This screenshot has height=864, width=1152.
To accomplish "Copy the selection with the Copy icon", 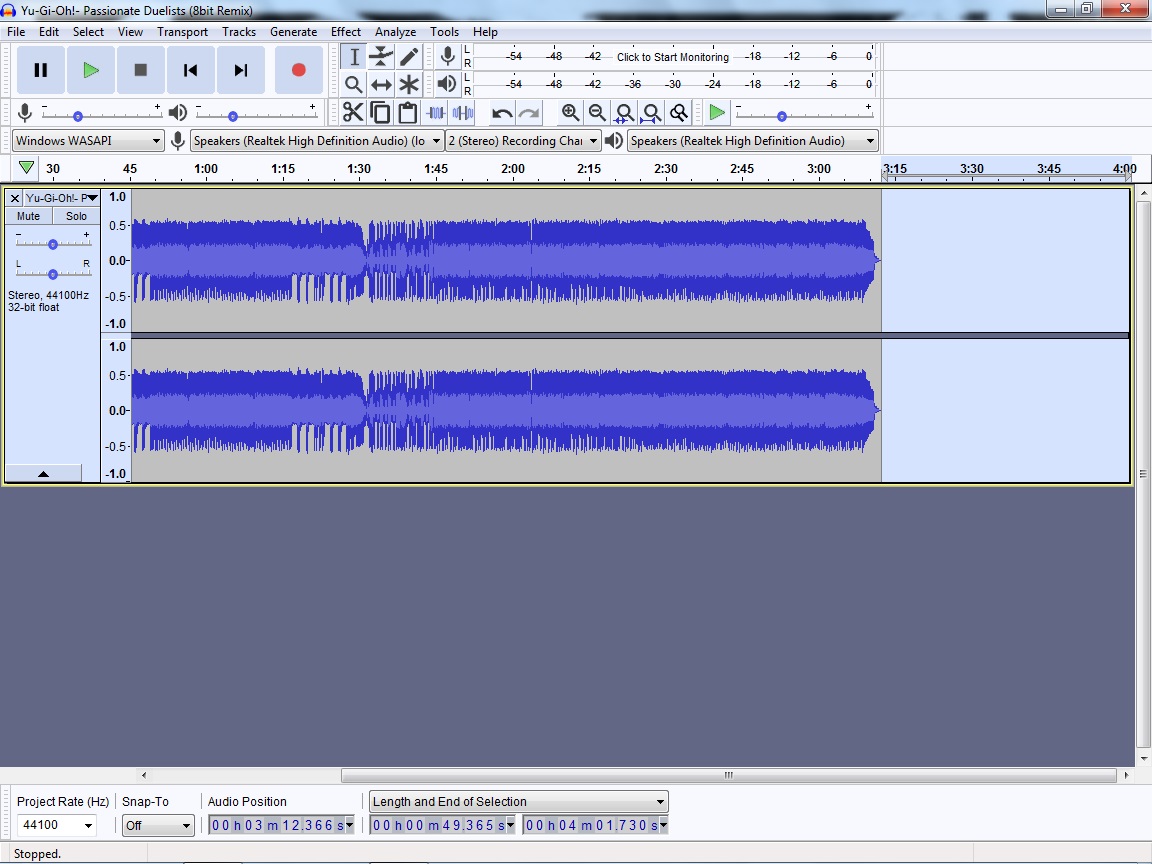I will [381, 112].
